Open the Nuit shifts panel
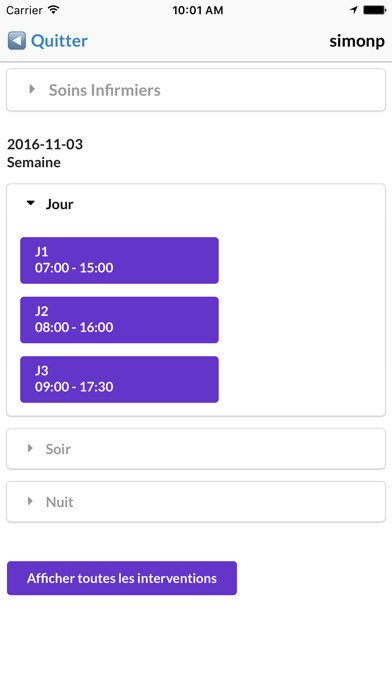This screenshot has height=696, width=392. pyautogui.click(x=196, y=502)
